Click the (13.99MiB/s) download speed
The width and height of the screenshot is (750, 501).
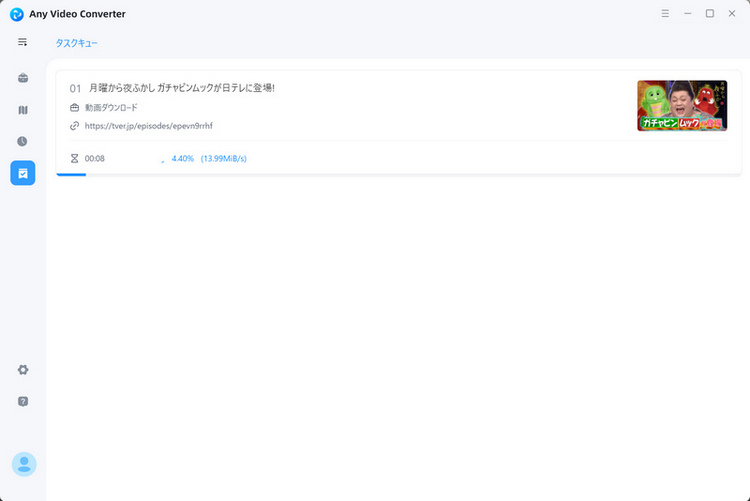point(223,158)
